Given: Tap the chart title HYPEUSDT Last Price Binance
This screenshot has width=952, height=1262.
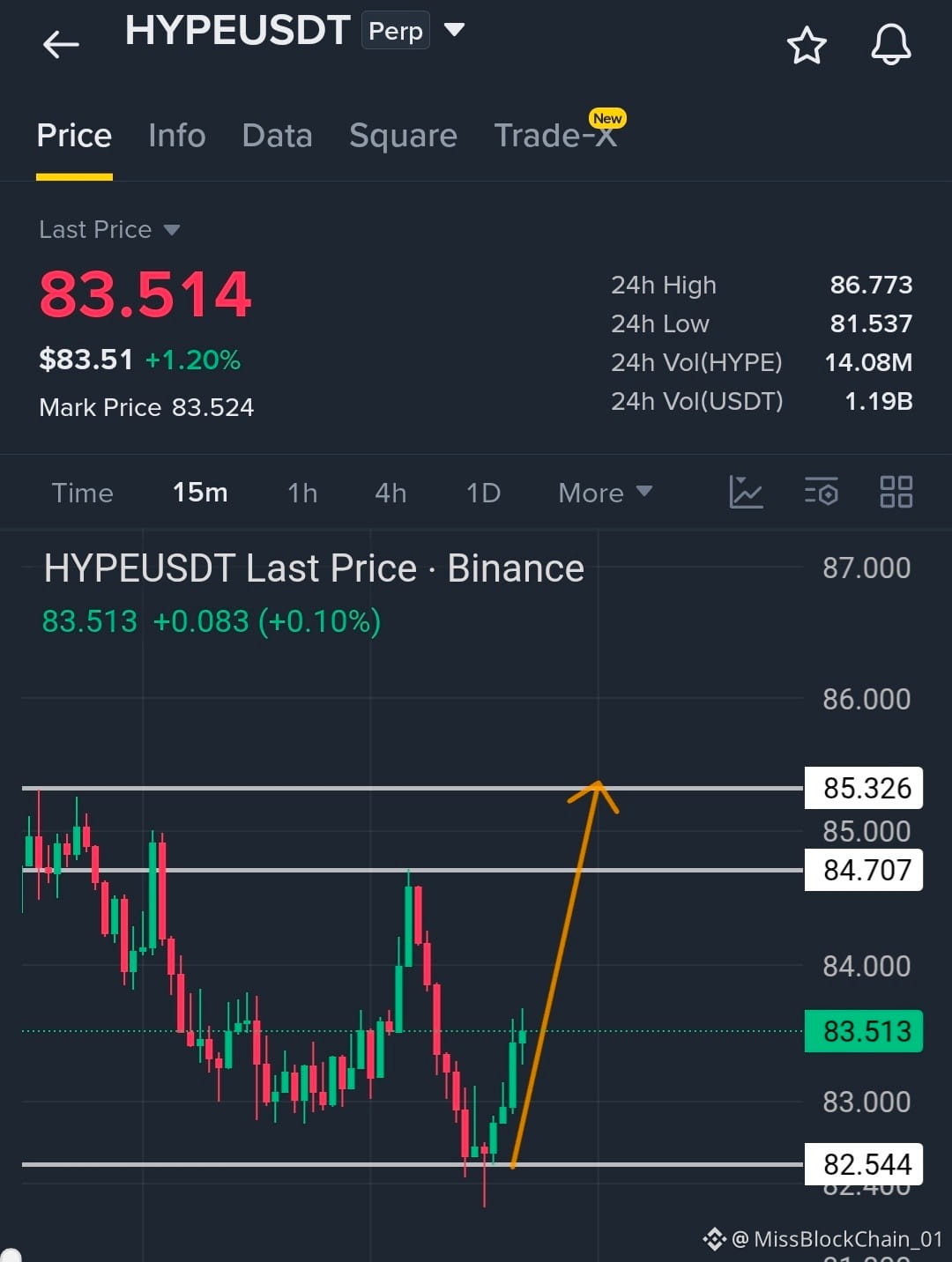Looking at the screenshot, I should tap(314, 568).
